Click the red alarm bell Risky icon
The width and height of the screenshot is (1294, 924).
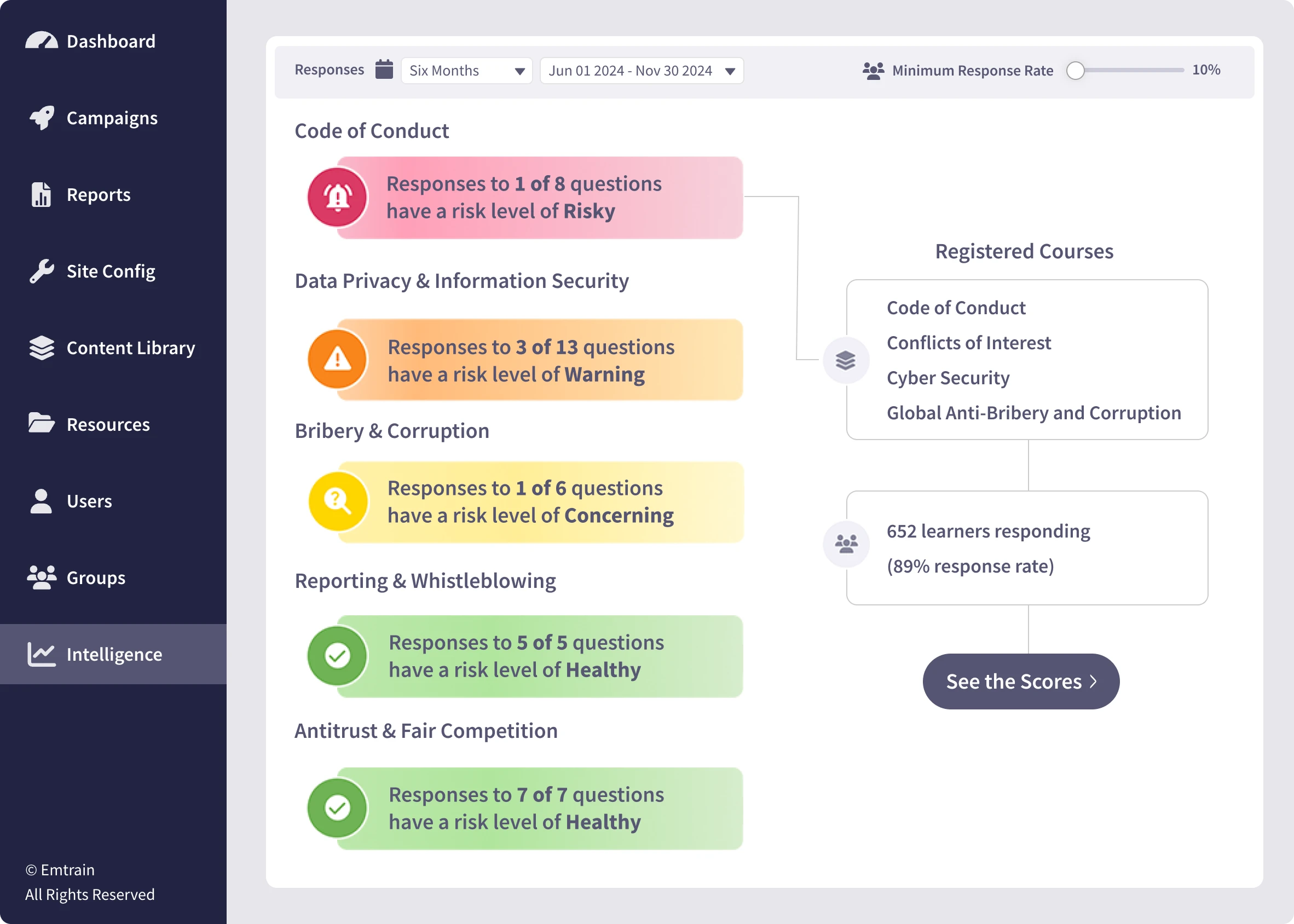click(x=337, y=198)
